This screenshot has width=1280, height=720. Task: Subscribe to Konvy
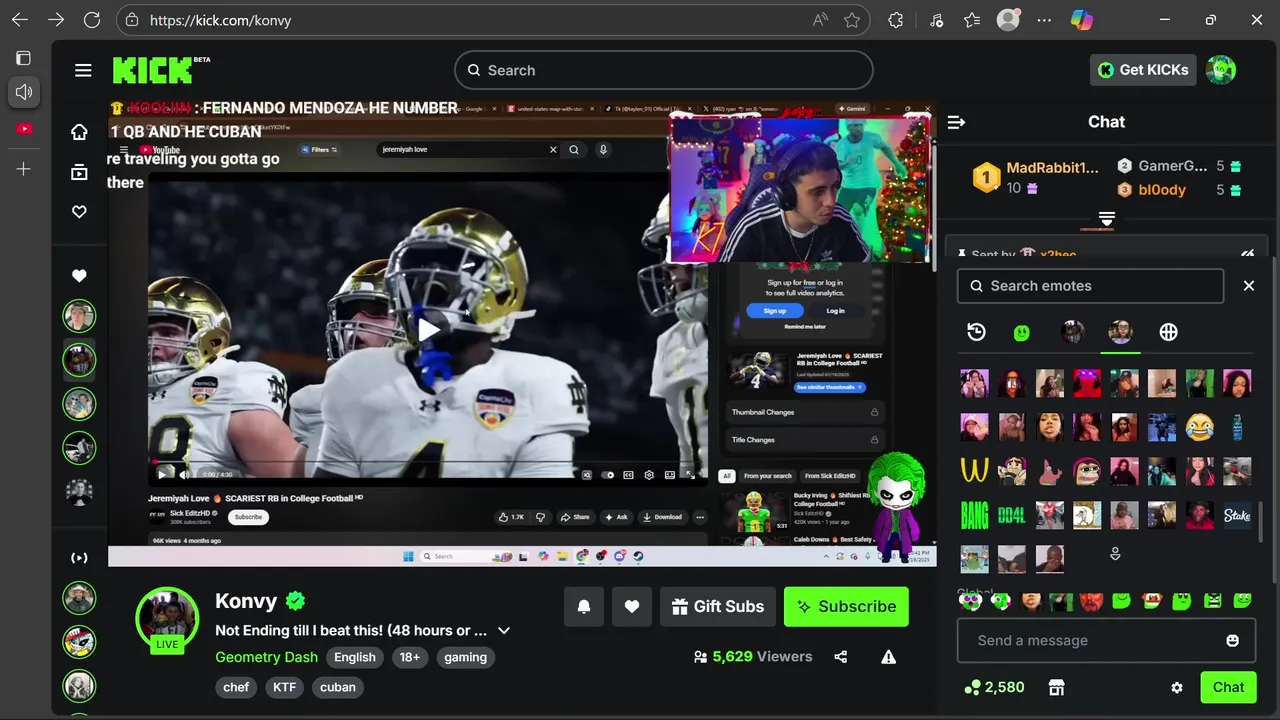pos(846,606)
